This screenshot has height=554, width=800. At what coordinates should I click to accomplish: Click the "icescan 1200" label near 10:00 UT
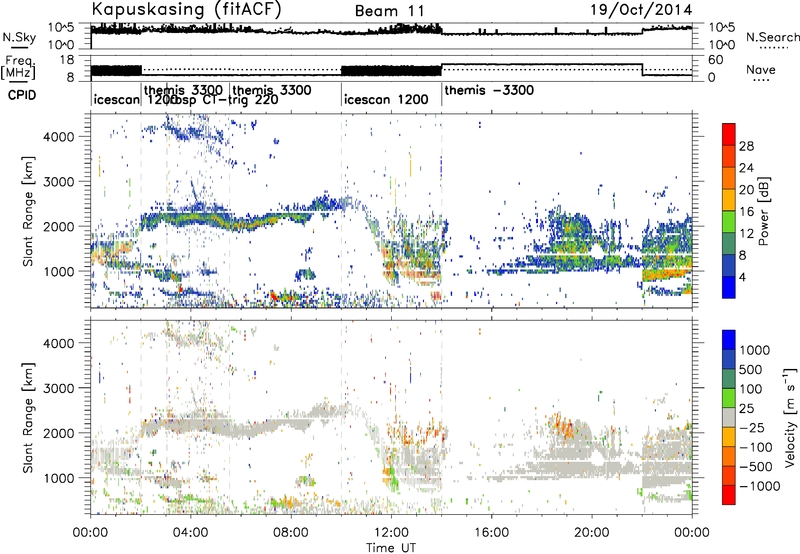pyautogui.click(x=386, y=99)
